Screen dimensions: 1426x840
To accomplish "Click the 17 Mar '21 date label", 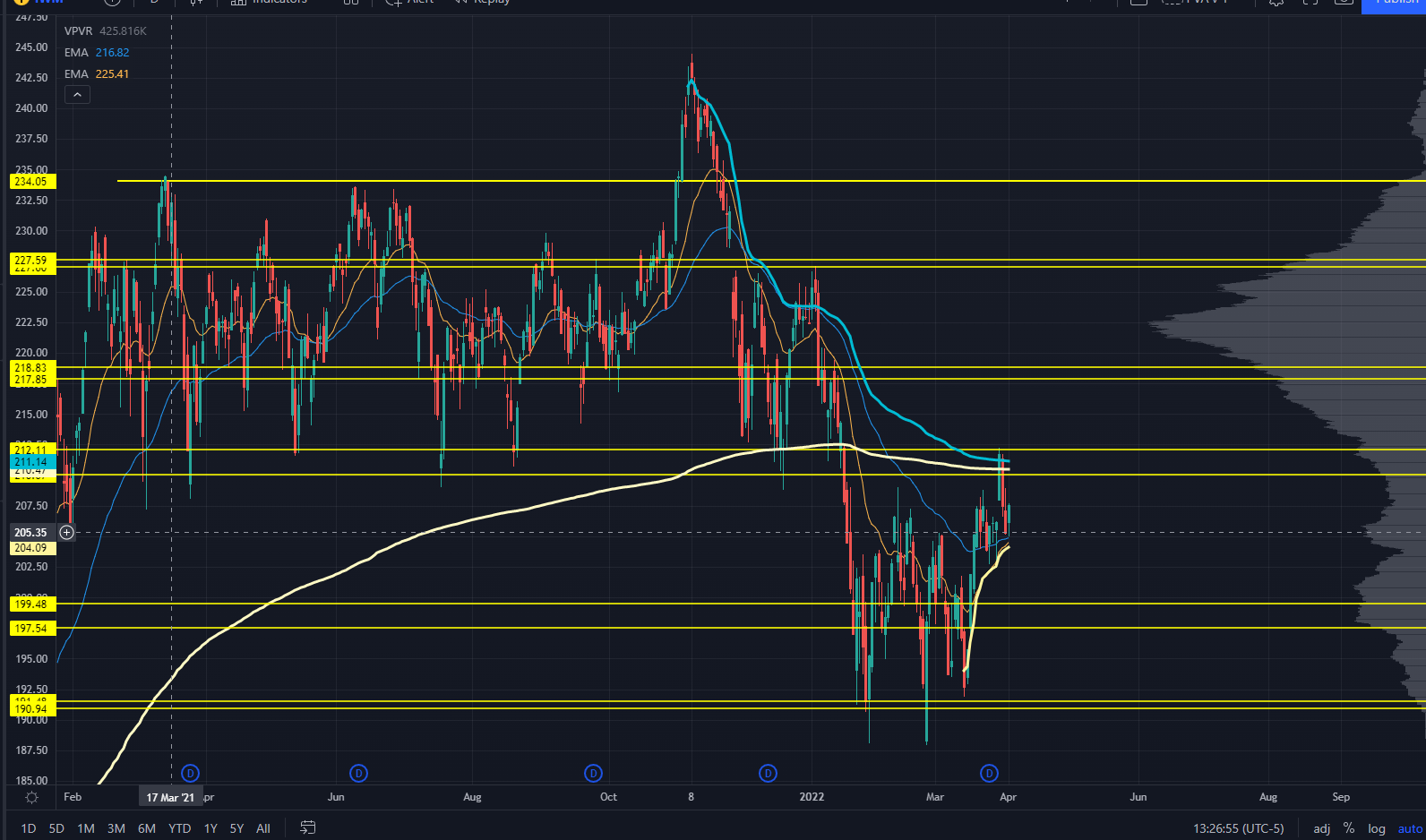I will (x=170, y=797).
